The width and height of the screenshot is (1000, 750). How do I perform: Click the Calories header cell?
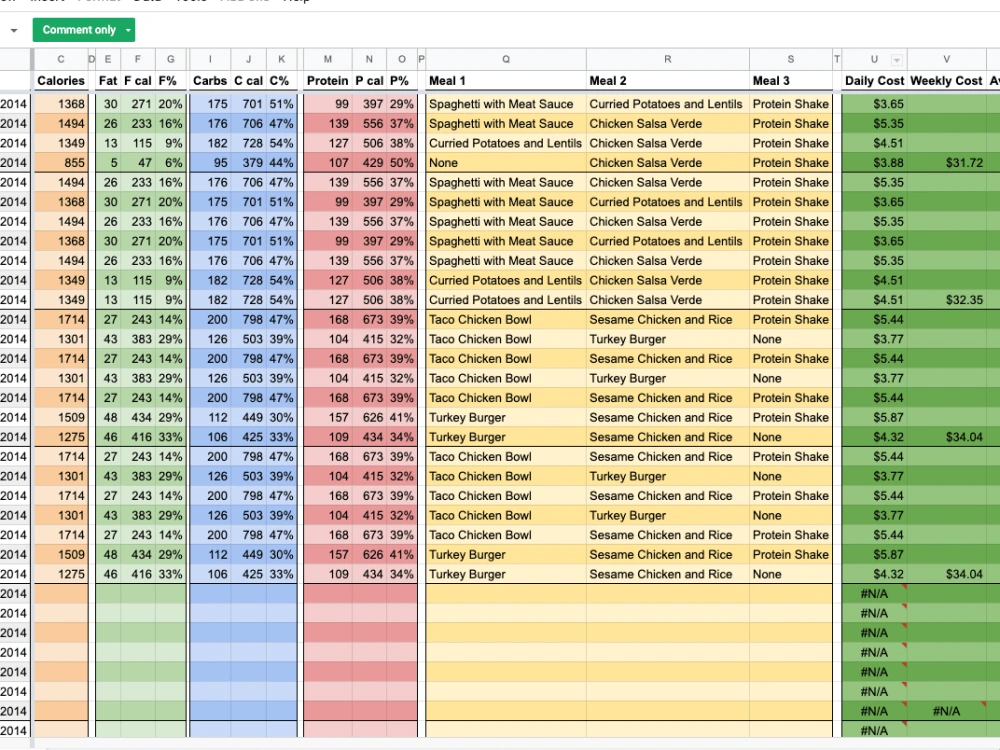pyautogui.click(x=61, y=80)
